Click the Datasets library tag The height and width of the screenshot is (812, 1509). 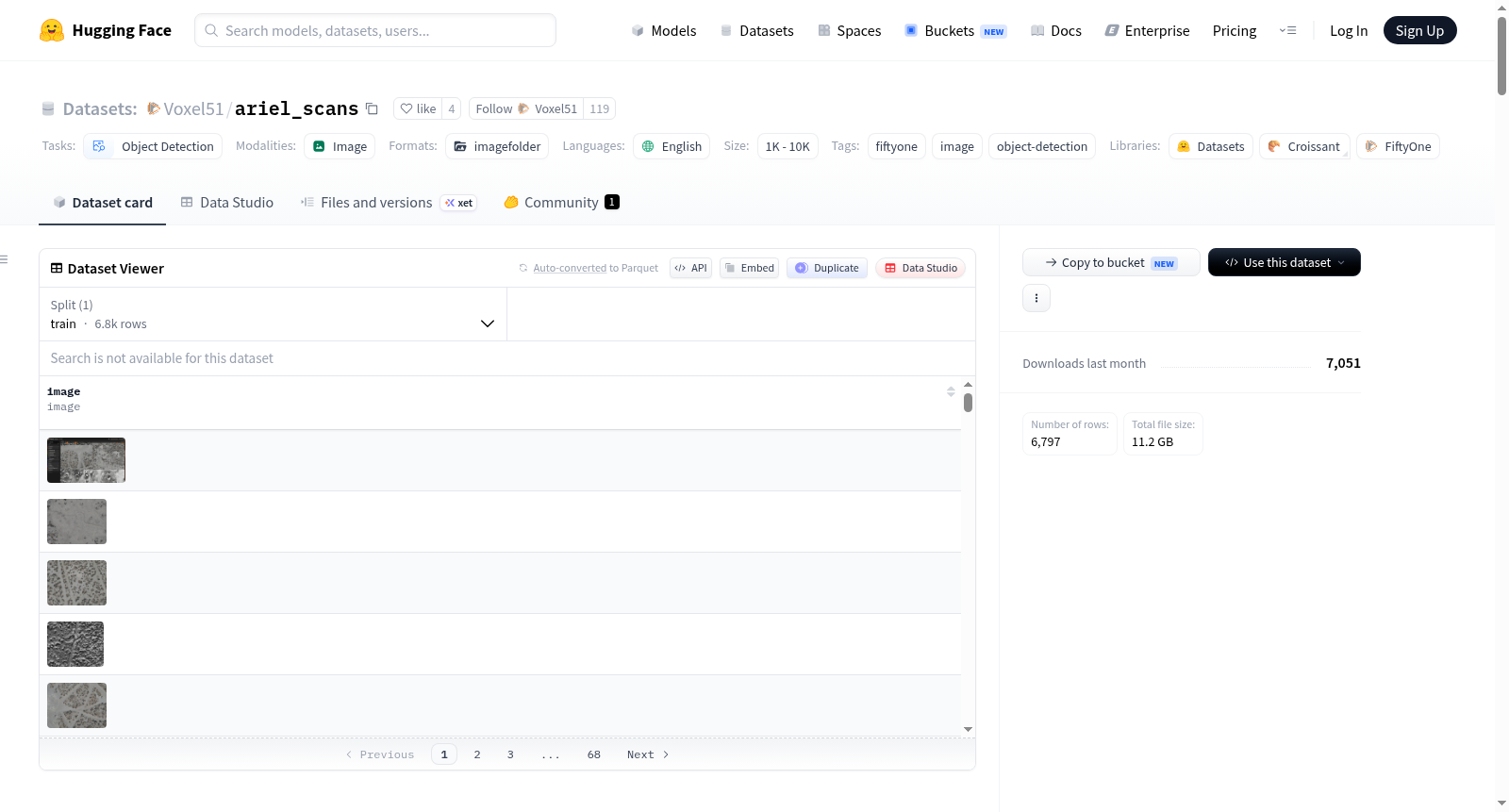click(x=1211, y=146)
